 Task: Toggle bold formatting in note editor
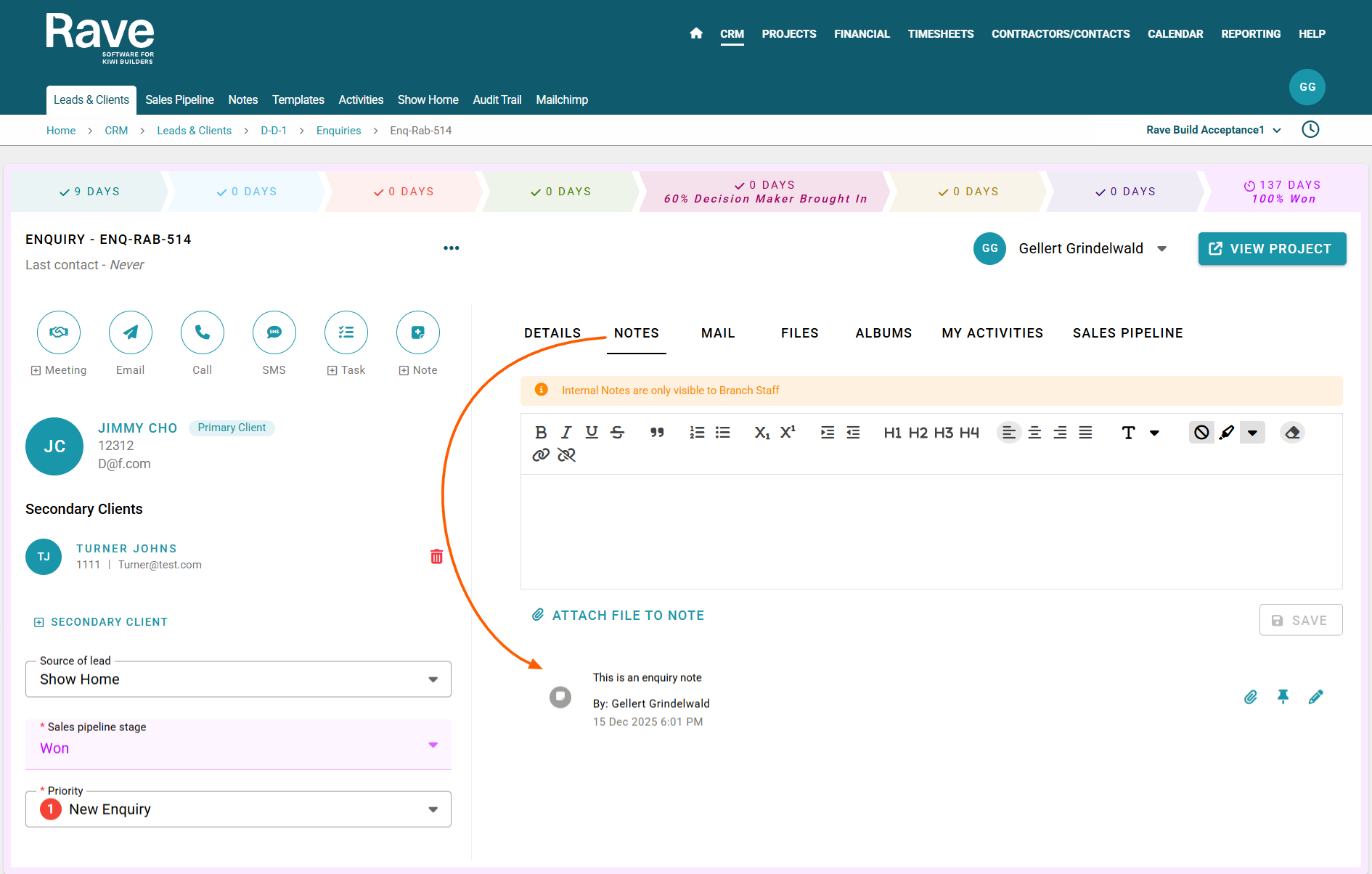(x=541, y=433)
